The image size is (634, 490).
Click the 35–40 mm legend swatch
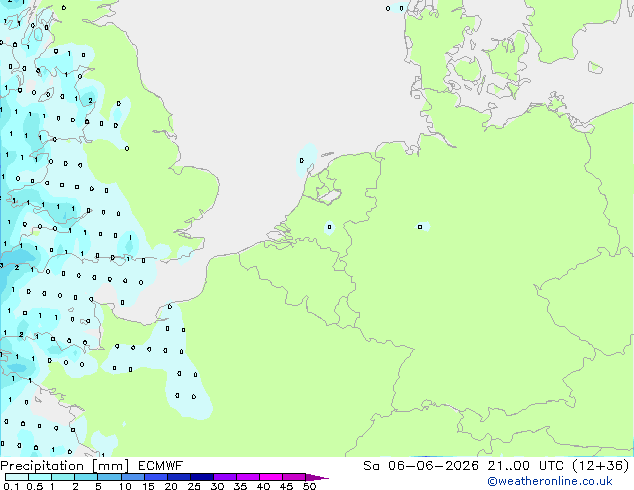click(x=247, y=477)
